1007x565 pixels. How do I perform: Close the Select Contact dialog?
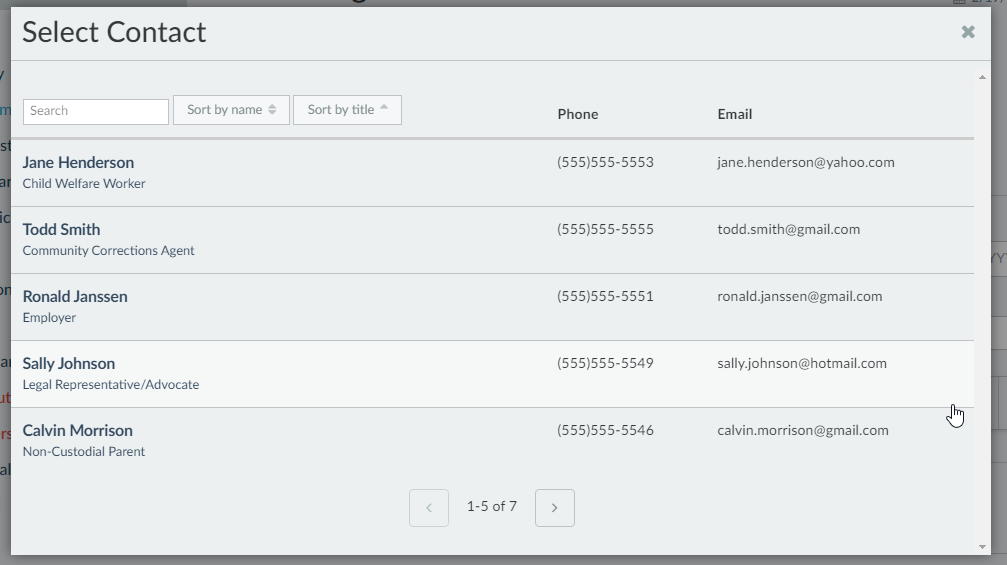[967, 32]
